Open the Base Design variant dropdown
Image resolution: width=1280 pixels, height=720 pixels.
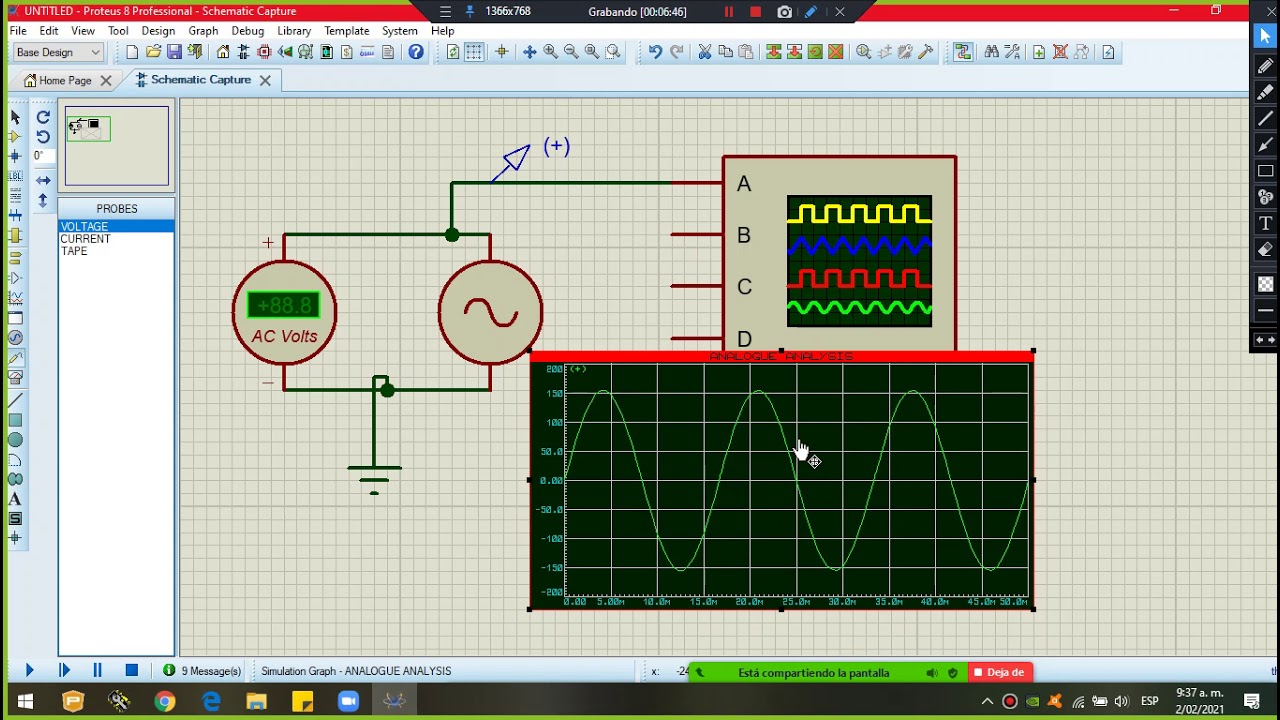pyautogui.click(x=58, y=52)
